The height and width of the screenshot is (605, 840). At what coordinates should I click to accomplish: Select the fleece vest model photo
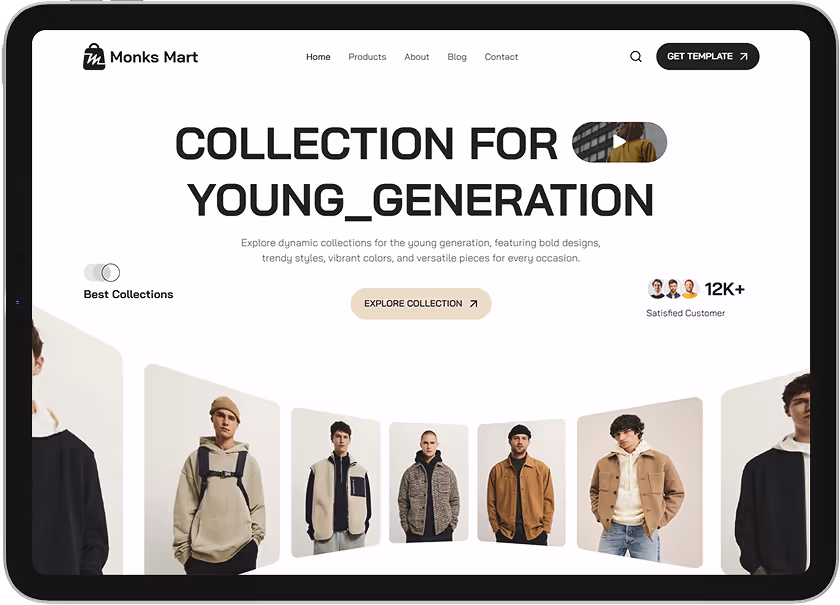[x=336, y=482]
